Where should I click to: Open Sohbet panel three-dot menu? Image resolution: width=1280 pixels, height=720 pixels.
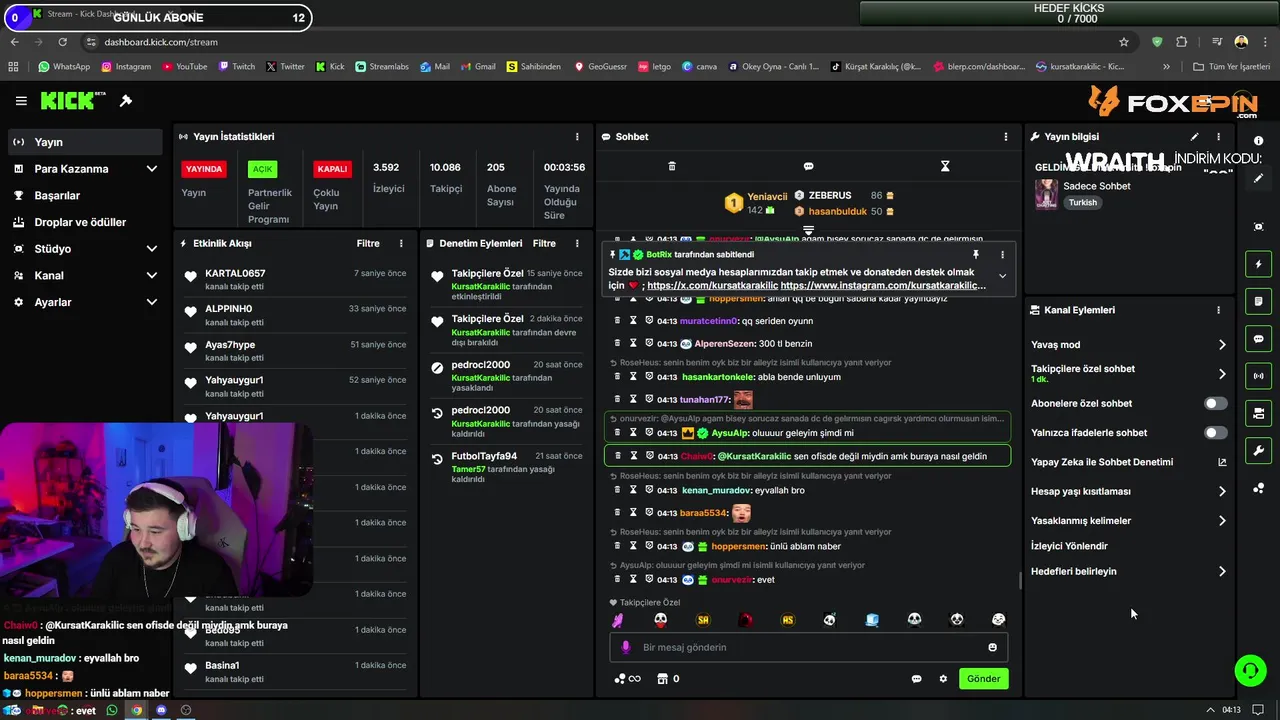tap(1006, 136)
